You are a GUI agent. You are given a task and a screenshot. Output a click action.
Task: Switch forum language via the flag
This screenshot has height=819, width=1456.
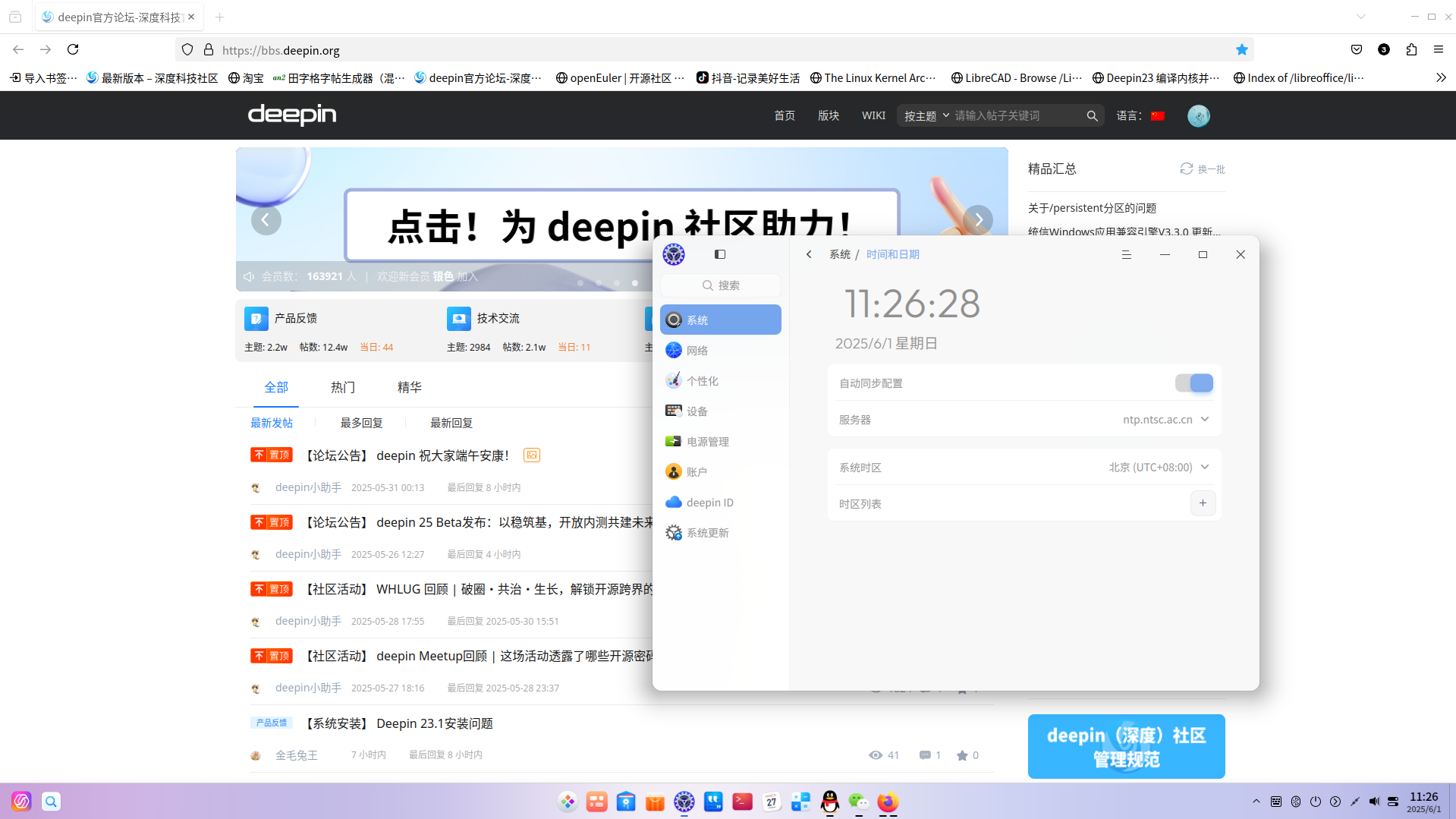(x=1158, y=115)
